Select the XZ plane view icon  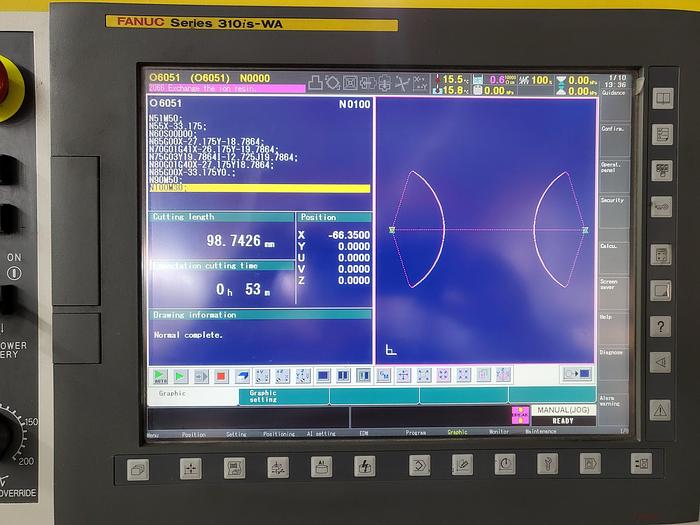283,376
